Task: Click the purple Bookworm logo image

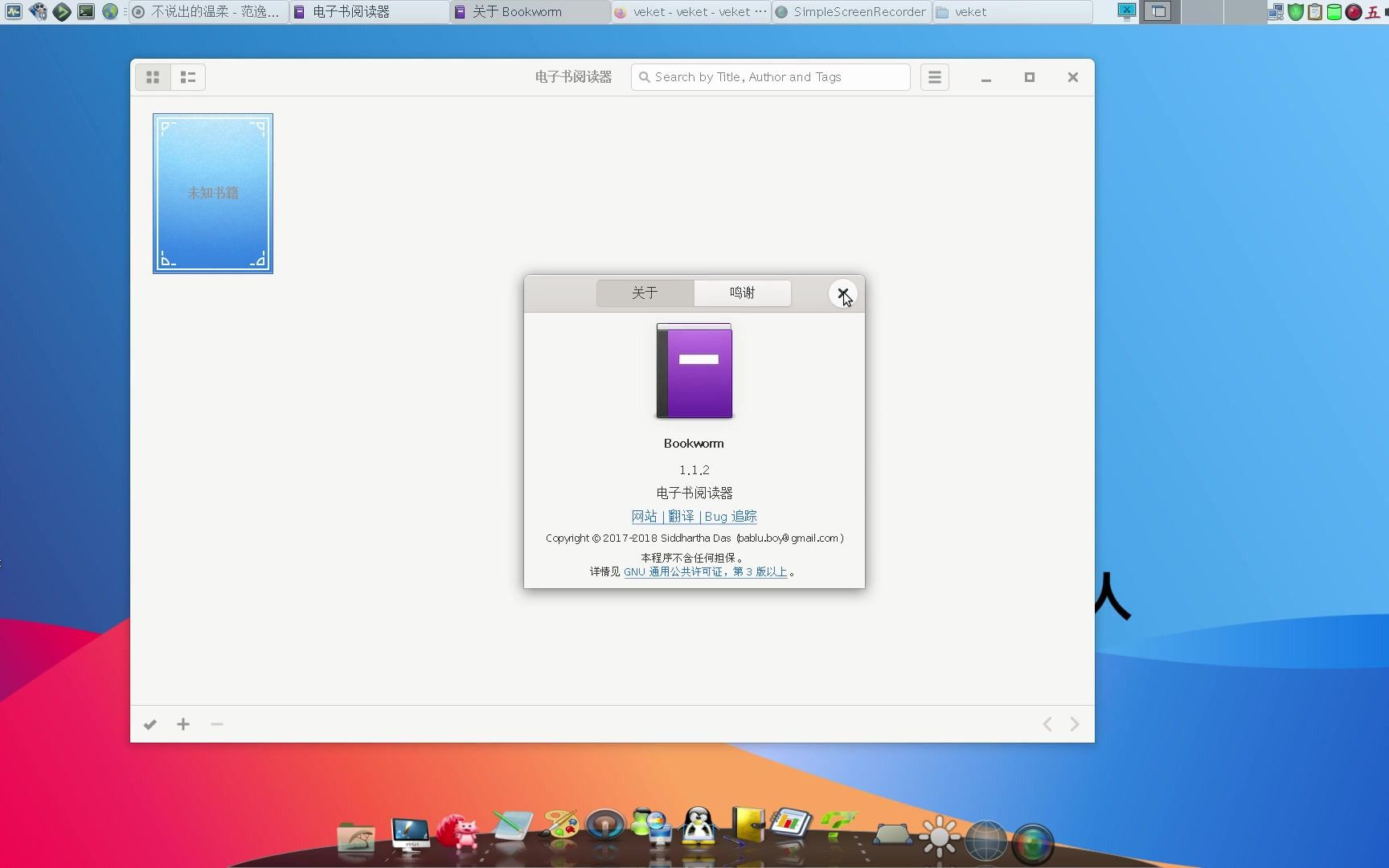Action: (694, 371)
